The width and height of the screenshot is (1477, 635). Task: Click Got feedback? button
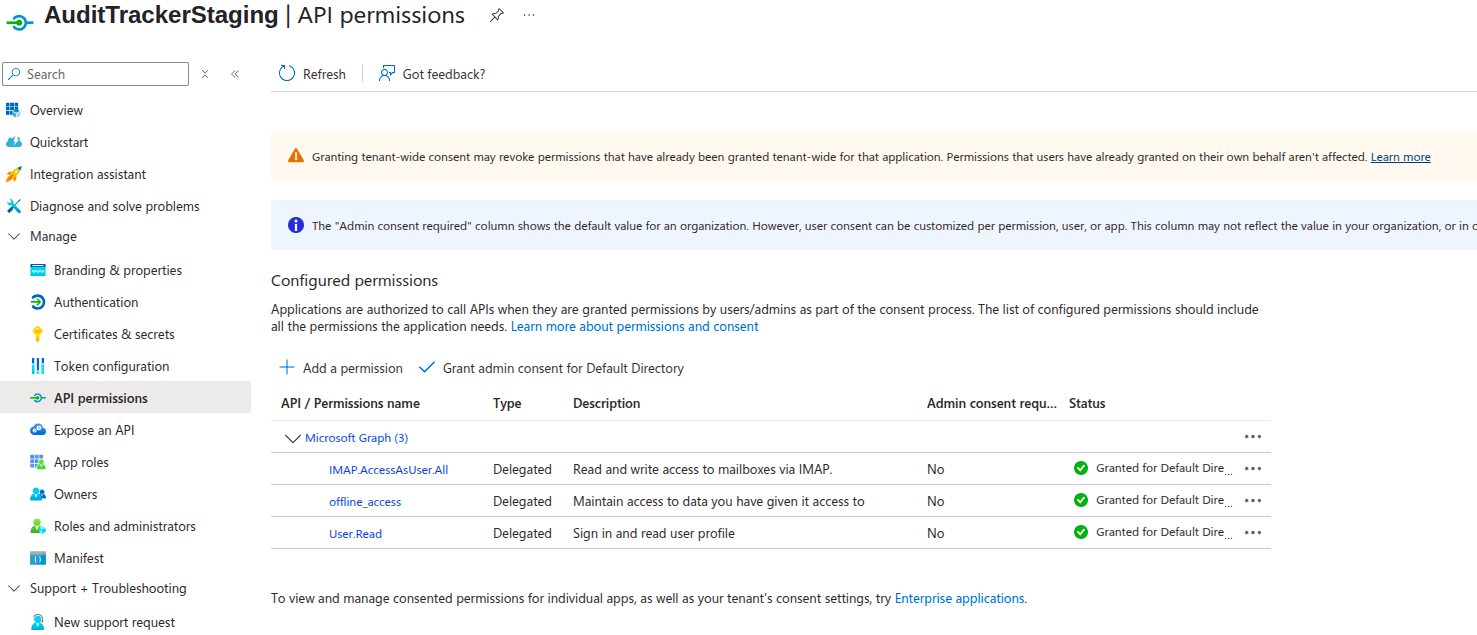(432, 74)
